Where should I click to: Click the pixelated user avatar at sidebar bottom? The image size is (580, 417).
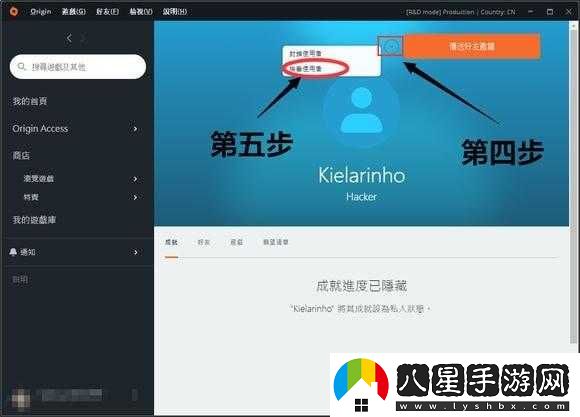coord(21,399)
